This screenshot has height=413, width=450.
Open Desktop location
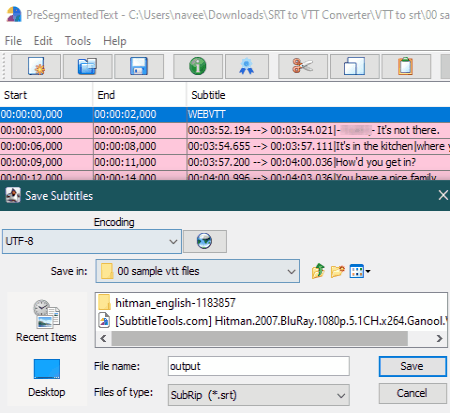pyautogui.click(x=47, y=378)
